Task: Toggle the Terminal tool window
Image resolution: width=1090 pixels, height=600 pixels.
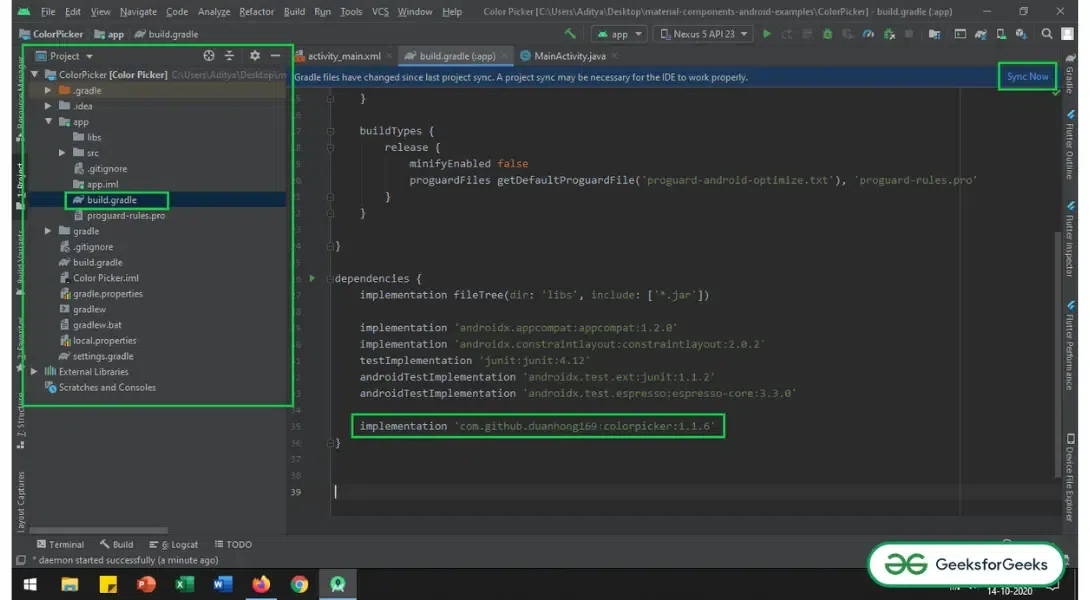Action: [60, 544]
